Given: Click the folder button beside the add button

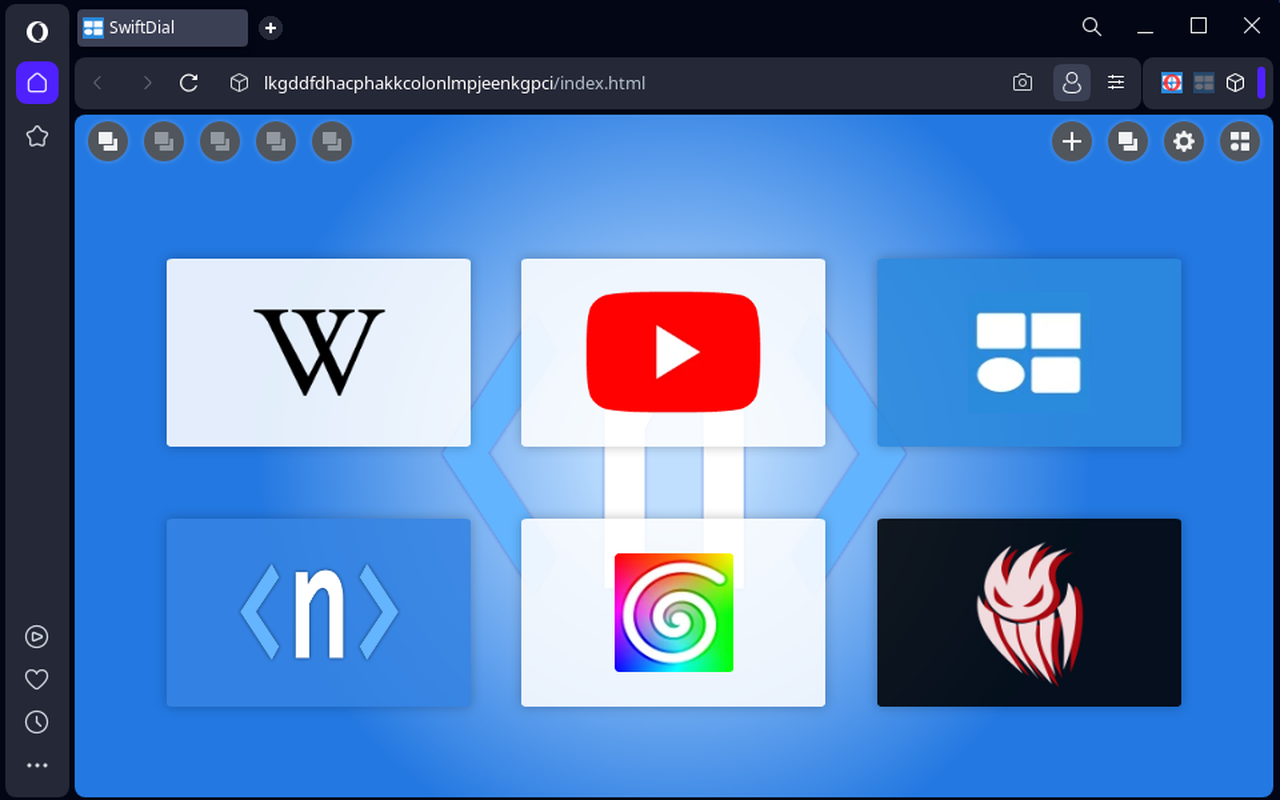Looking at the screenshot, I should tap(1128, 142).
